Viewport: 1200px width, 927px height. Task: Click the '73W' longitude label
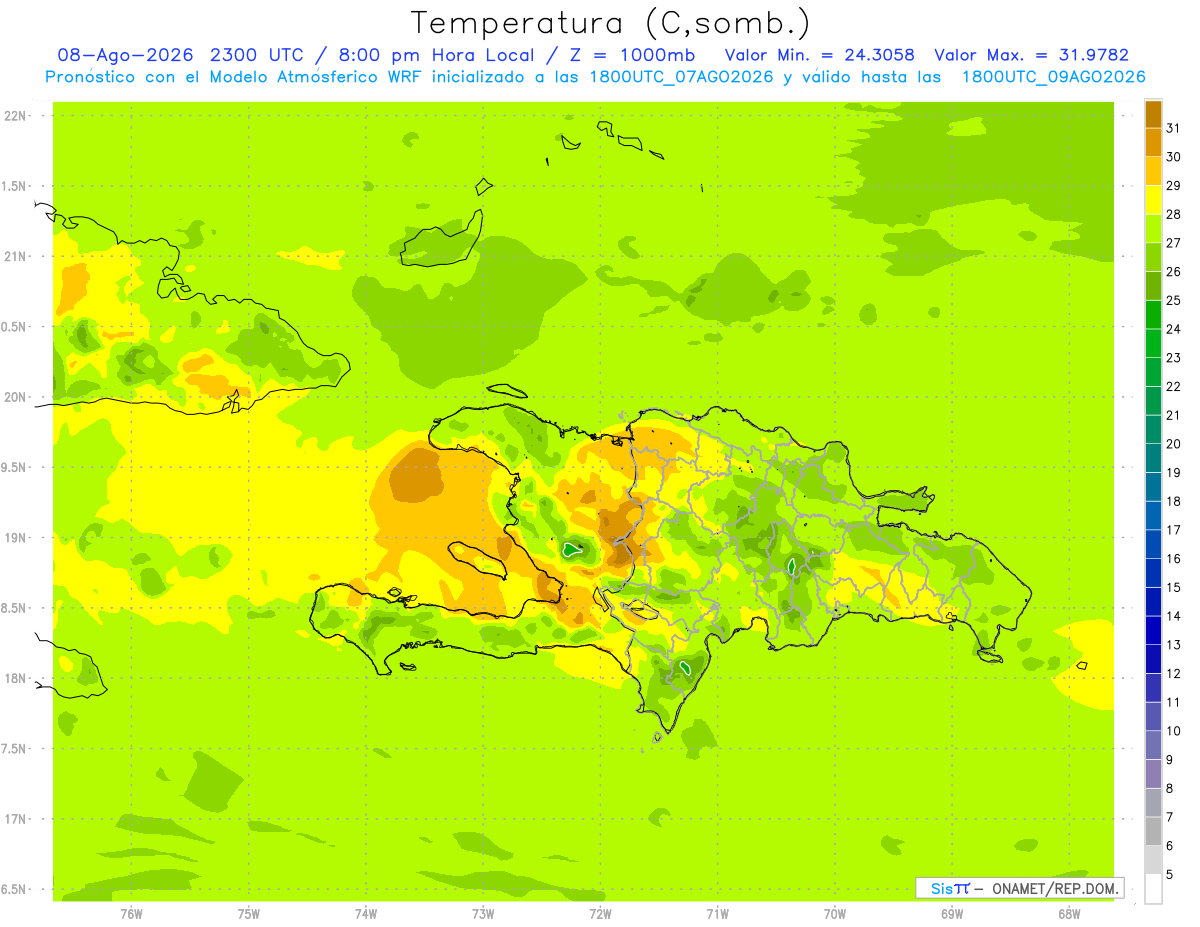point(483,914)
